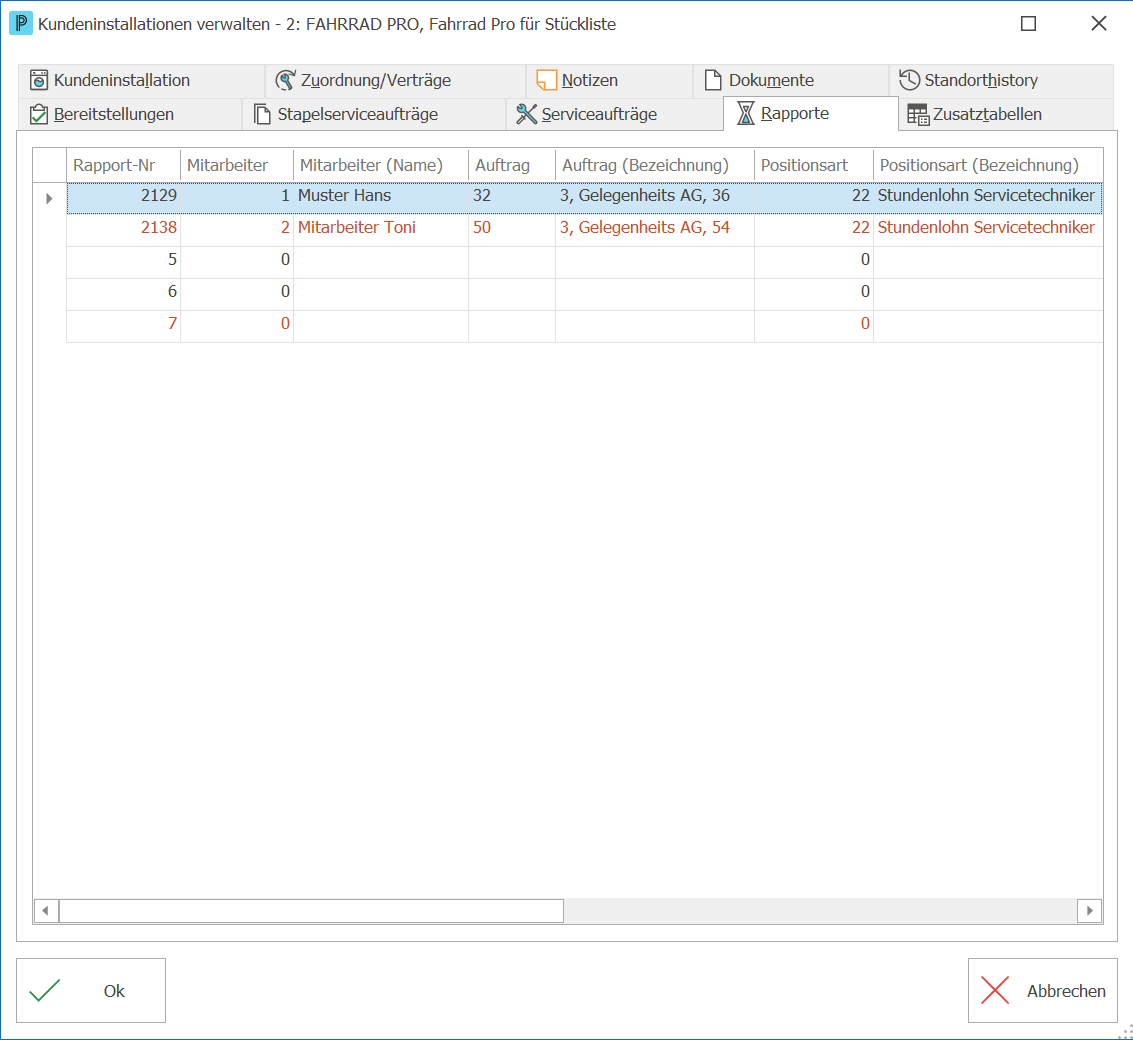Viewport: 1133px width, 1040px height.
Task: Click the Rapporte hourglass icon
Action: (746, 113)
